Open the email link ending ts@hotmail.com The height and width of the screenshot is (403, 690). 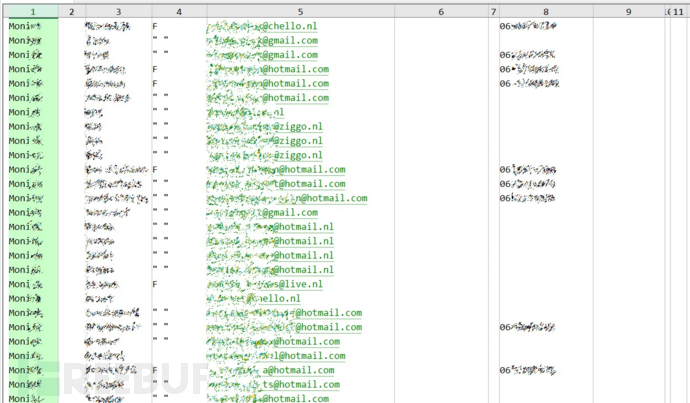click(273, 385)
